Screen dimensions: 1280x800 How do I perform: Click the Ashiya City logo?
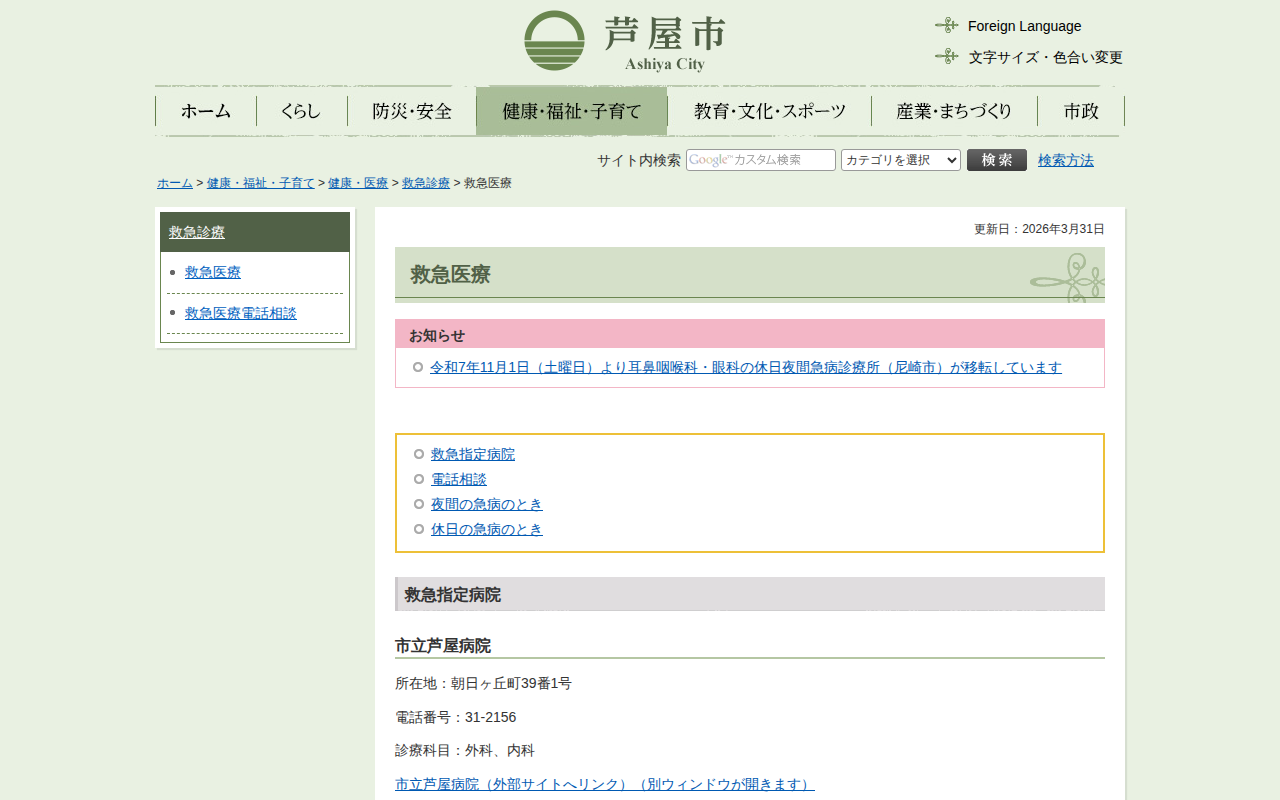point(625,41)
